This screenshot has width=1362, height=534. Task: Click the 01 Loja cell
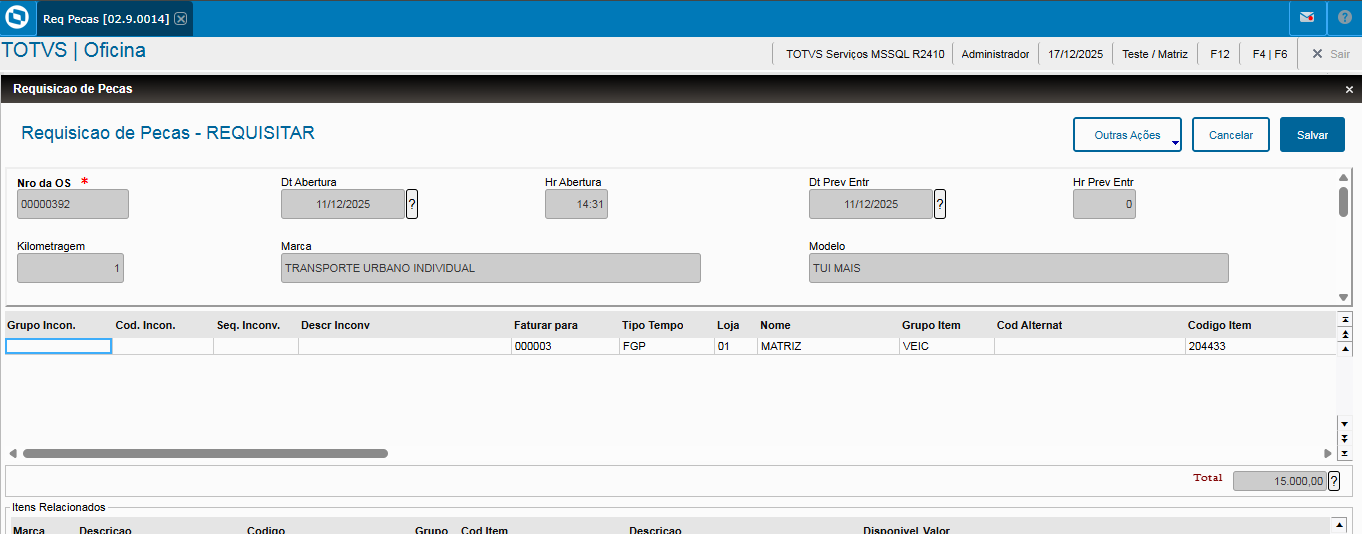735,346
